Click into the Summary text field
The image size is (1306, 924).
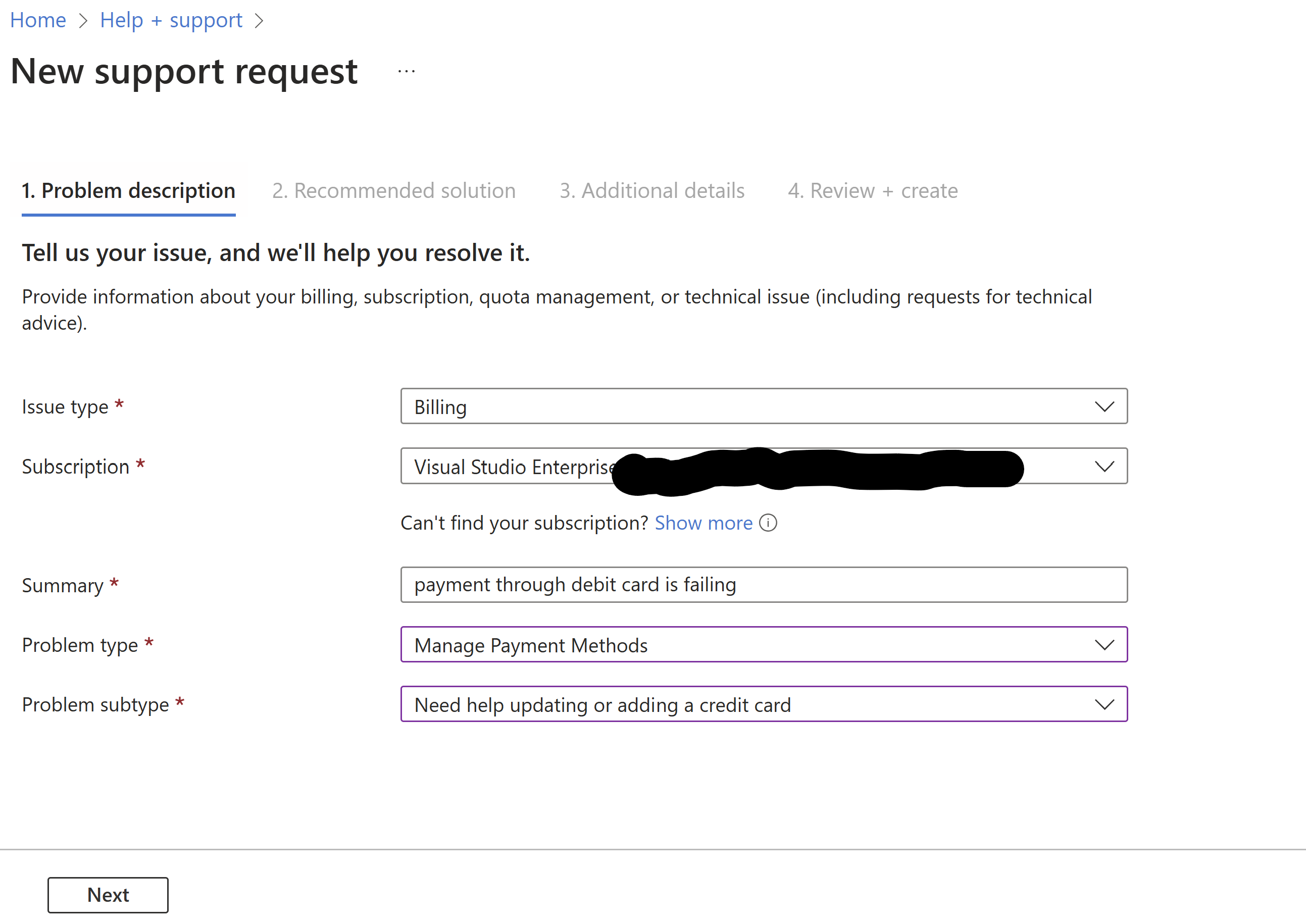tap(764, 585)
